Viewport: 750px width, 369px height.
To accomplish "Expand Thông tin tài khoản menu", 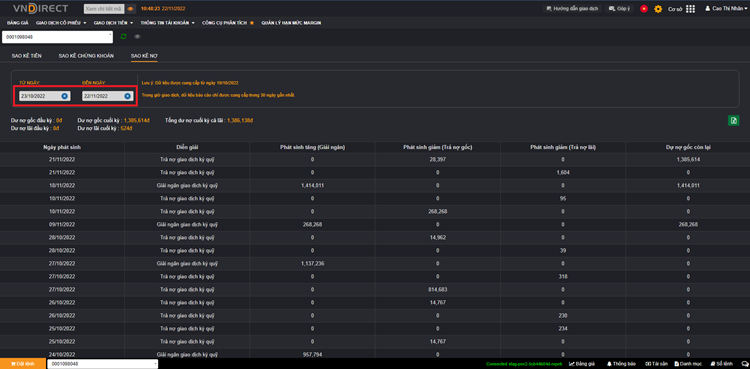I will click(167, 22).
